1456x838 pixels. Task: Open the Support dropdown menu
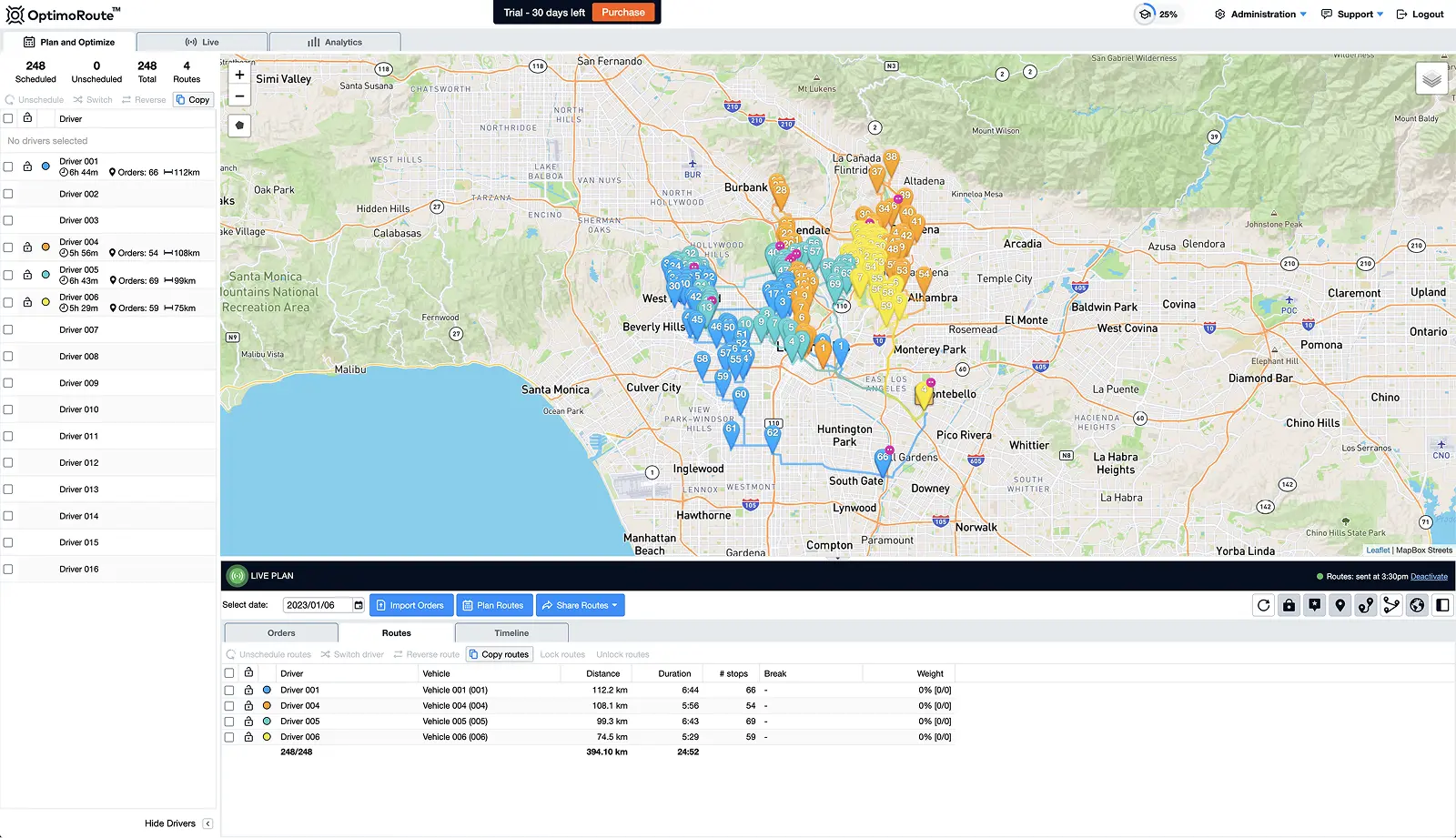click(1352, 14)
